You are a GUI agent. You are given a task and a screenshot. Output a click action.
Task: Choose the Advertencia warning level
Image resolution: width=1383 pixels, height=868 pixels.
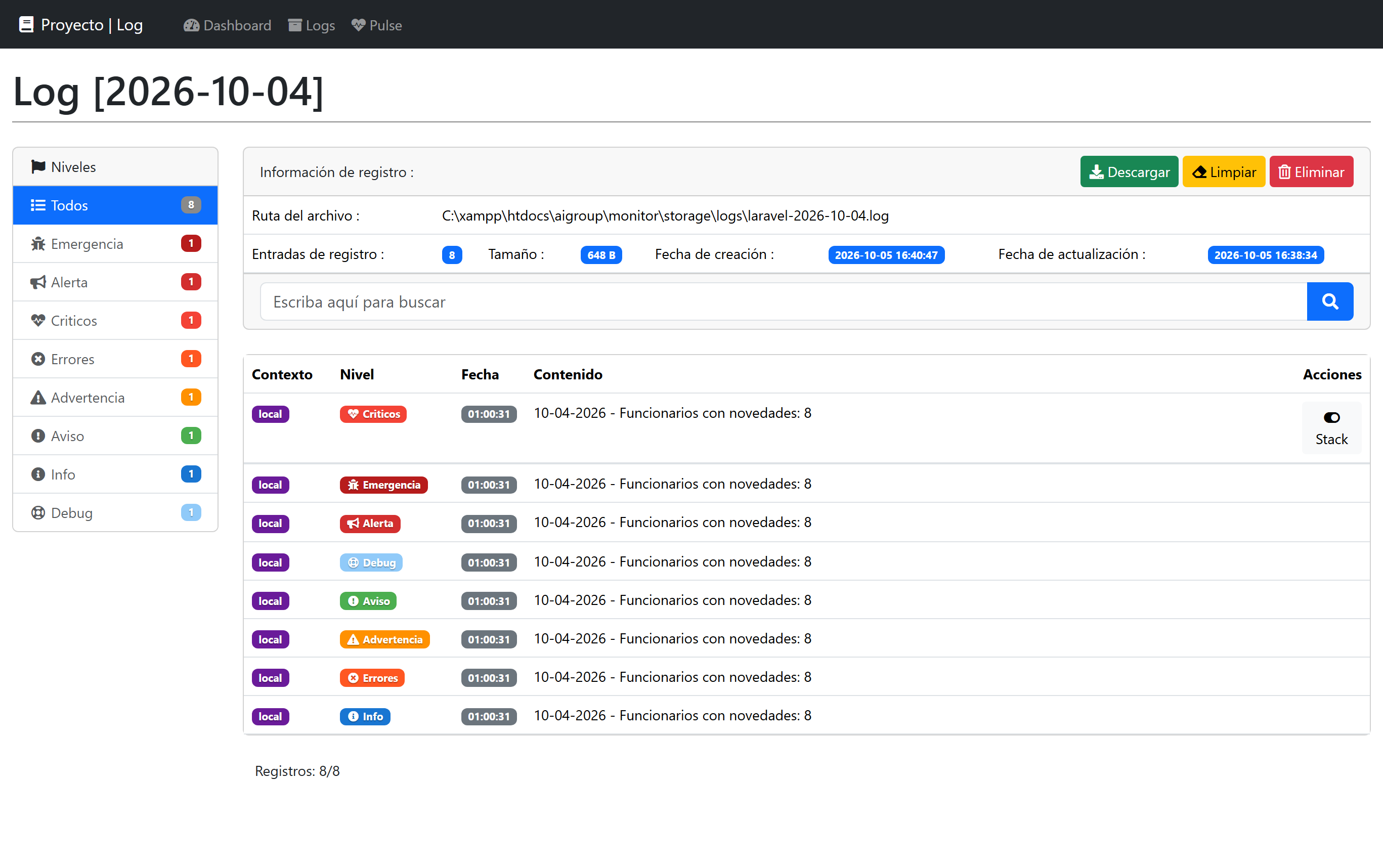coord(115,397)
